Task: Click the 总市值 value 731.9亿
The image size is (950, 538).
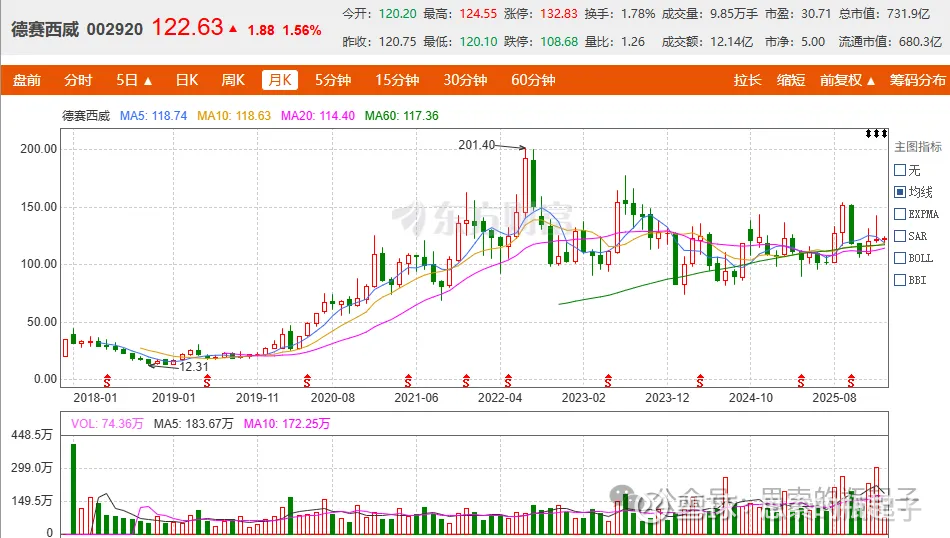Action: (908, 13)
